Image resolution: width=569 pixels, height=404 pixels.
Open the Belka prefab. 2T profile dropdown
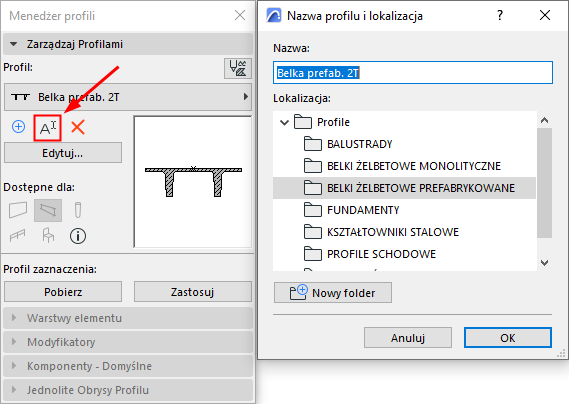tap(127, 97)
